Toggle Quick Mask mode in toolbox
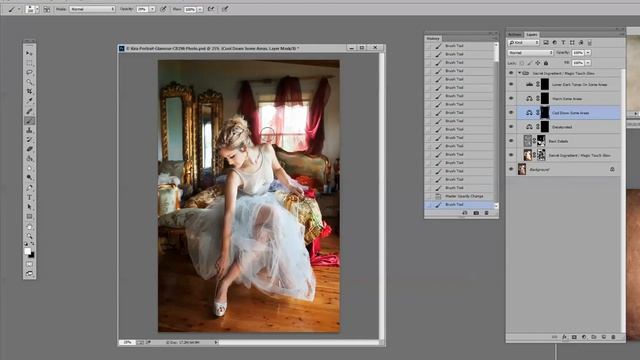 pos(29,264)
